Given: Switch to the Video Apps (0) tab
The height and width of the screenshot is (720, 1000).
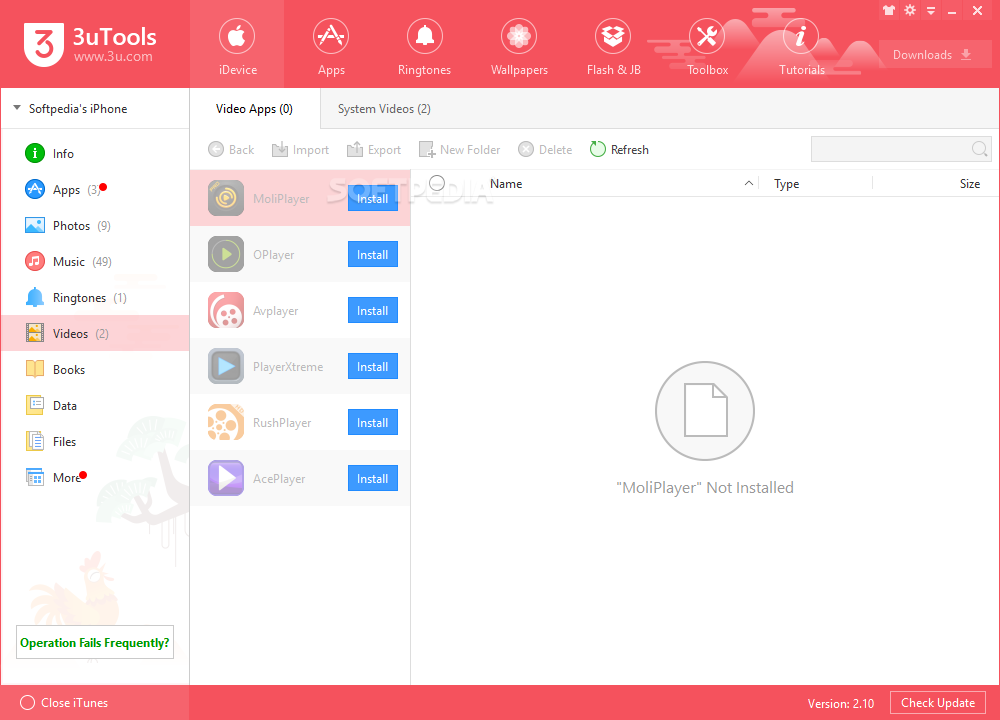Looking at the screenshot, I should (x=254, y=109).
